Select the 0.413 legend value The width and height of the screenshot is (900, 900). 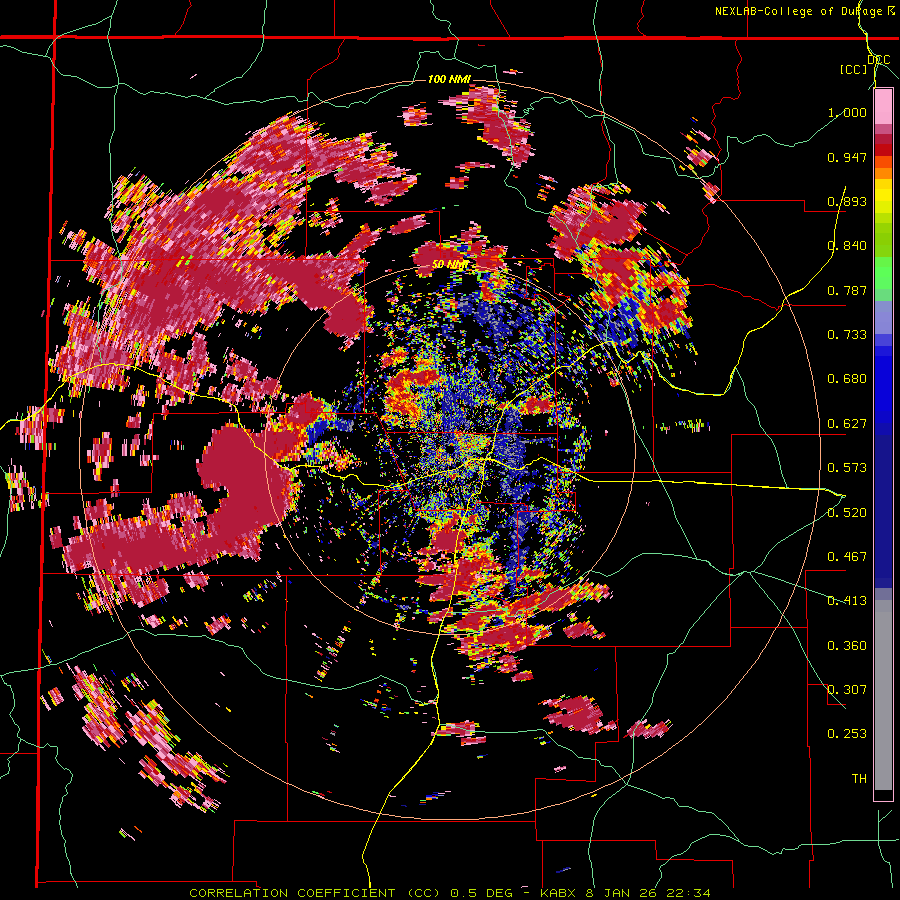(x=847, y=601)
